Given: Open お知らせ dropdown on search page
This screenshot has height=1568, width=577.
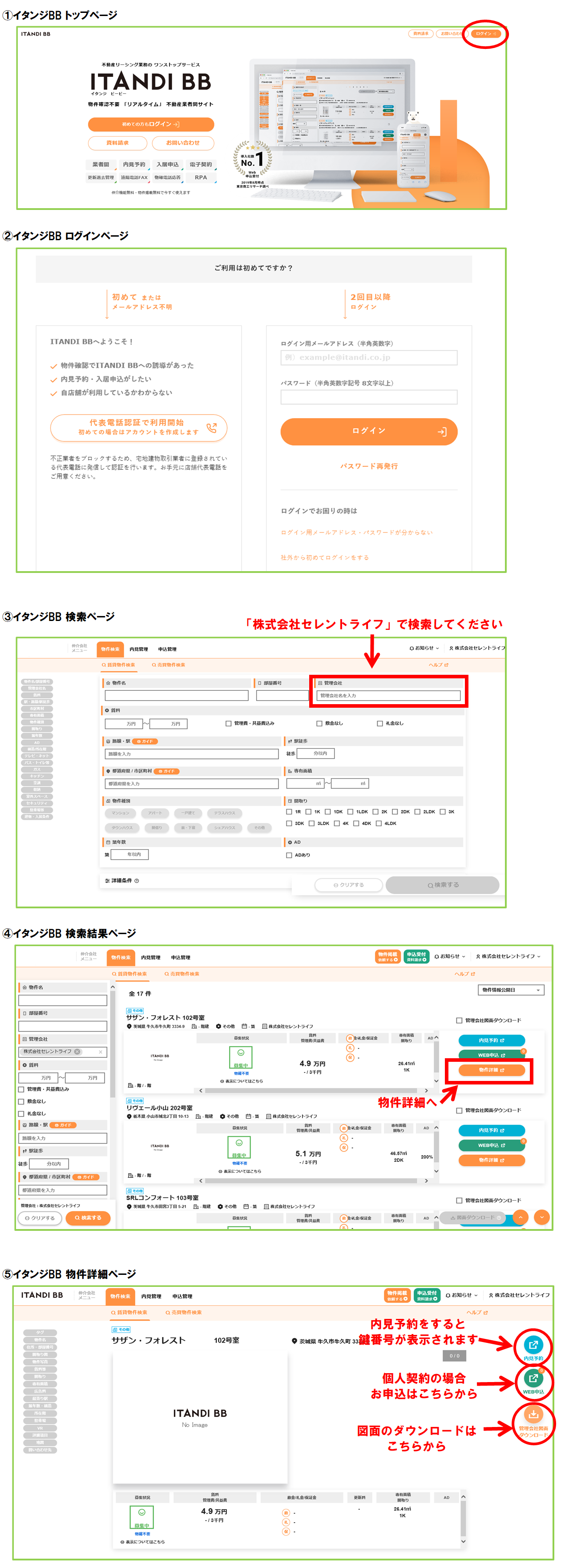Looking at the screenshot, I should [424, 648].
